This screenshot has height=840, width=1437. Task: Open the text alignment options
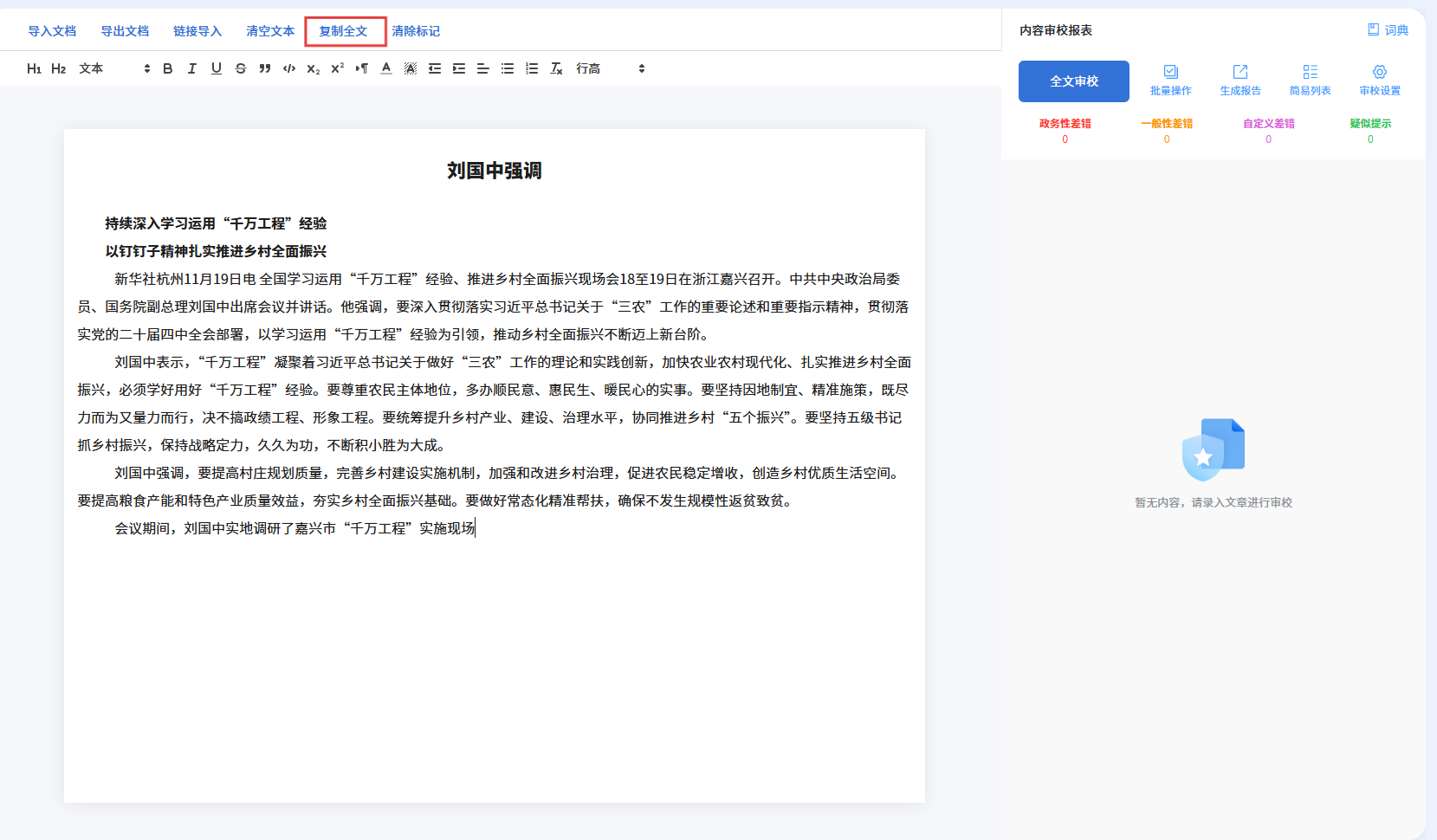tap(483, 68)
